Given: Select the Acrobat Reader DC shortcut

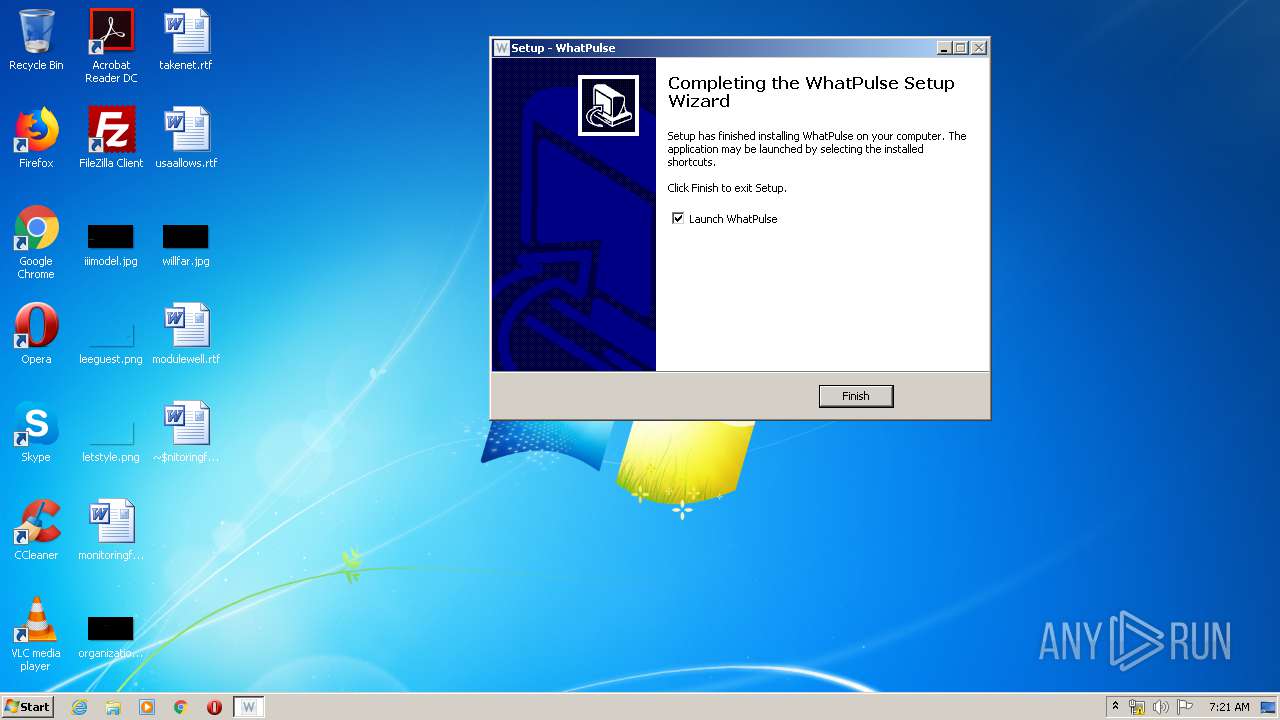Looking at the screenshot, I should pyautogui.click(x=111, y=46).
